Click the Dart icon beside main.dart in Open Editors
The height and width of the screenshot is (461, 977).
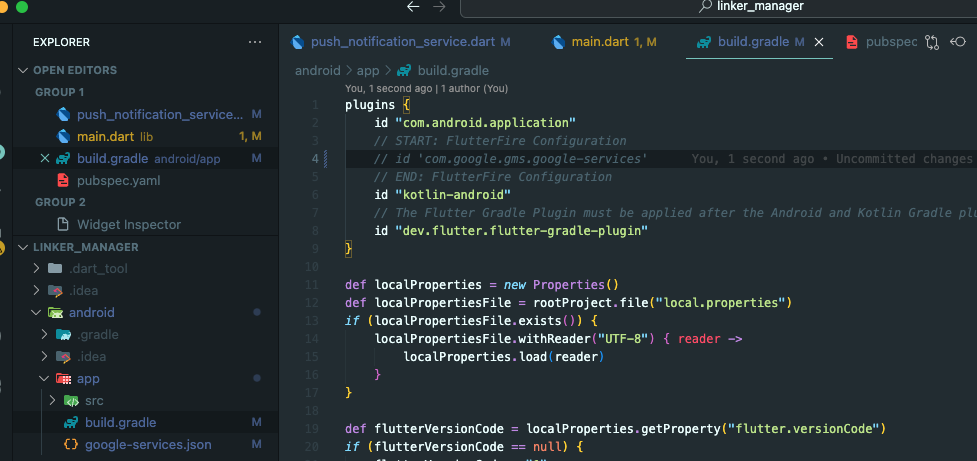[x=64, y=136]
